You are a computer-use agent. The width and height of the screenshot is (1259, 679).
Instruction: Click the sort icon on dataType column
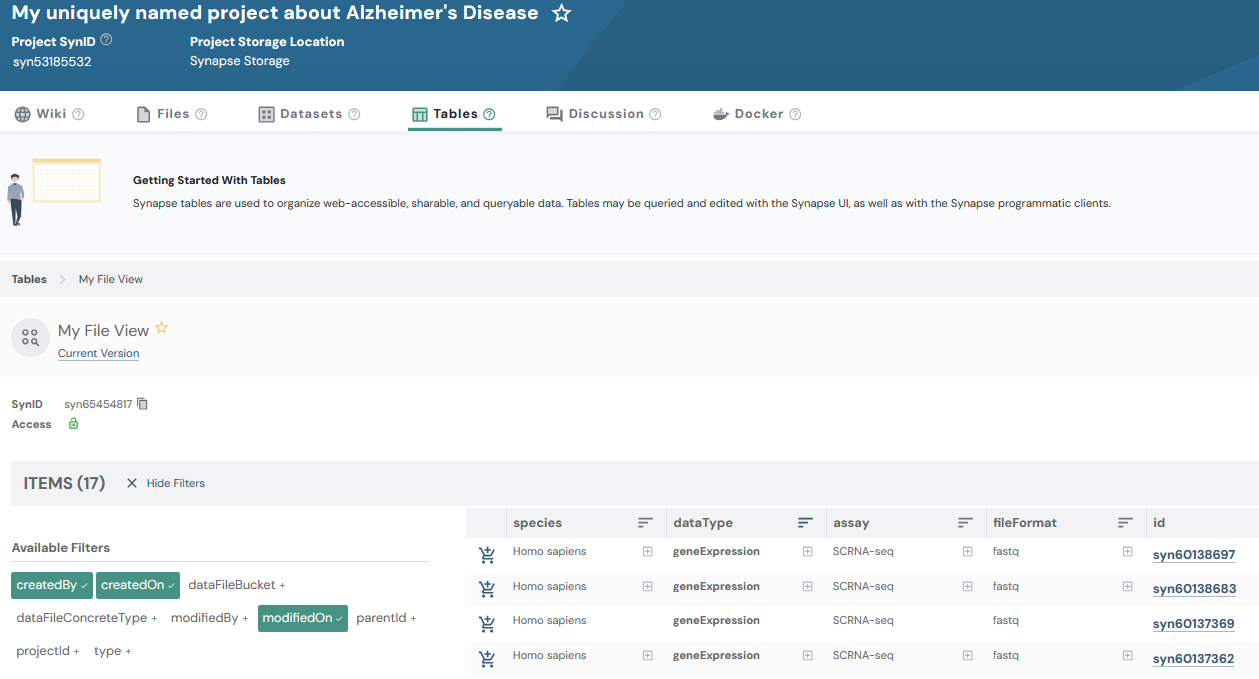pyautogui.click(x=805, y=523)
